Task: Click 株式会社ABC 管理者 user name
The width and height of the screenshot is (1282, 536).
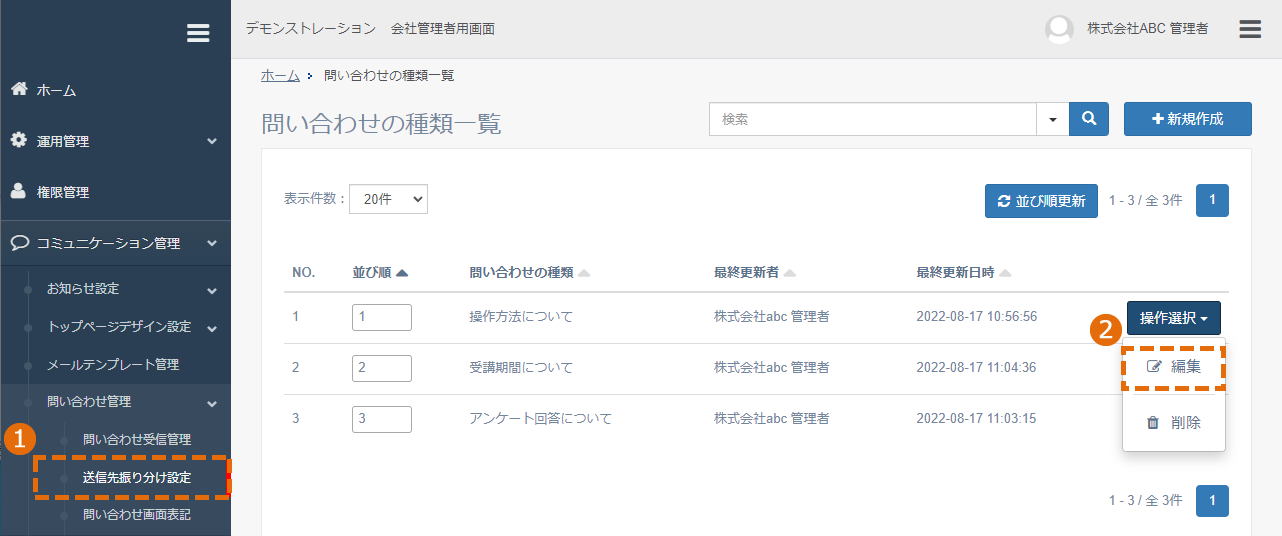Action: click(1147, 29)
